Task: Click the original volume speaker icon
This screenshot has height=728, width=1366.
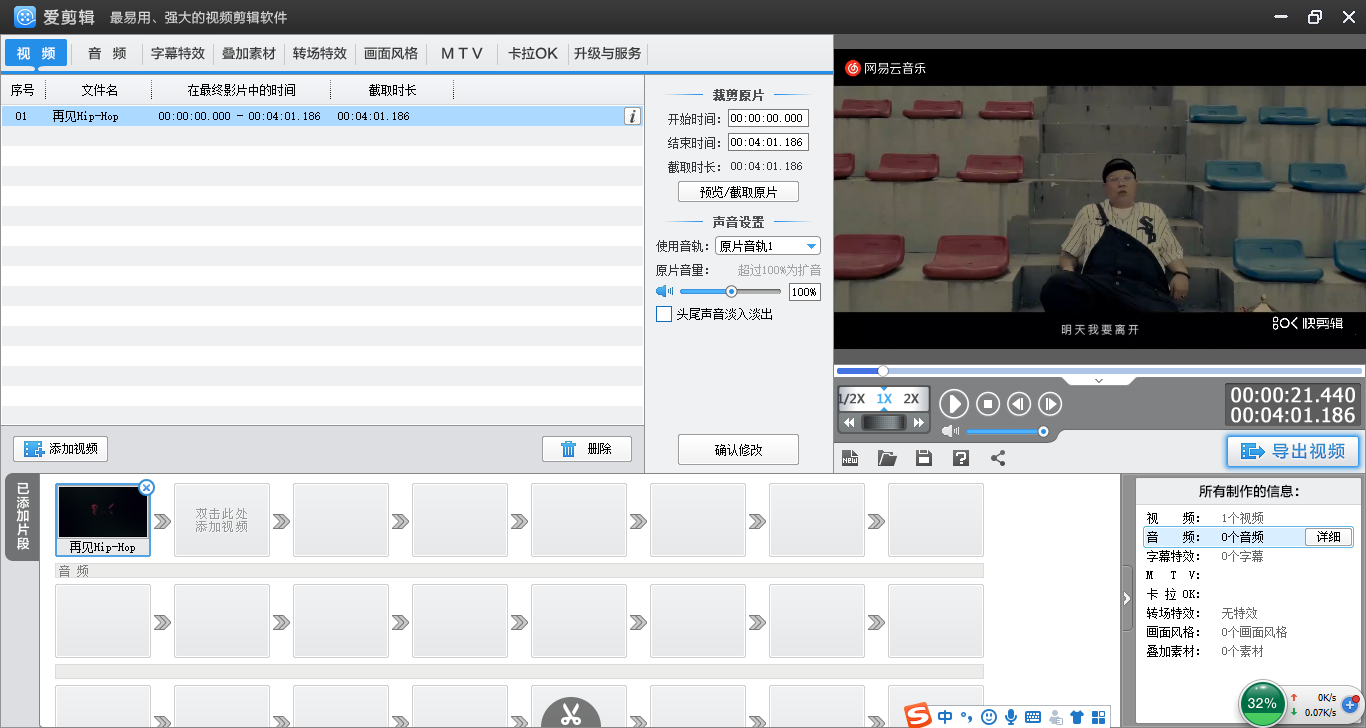Action: 665,291
